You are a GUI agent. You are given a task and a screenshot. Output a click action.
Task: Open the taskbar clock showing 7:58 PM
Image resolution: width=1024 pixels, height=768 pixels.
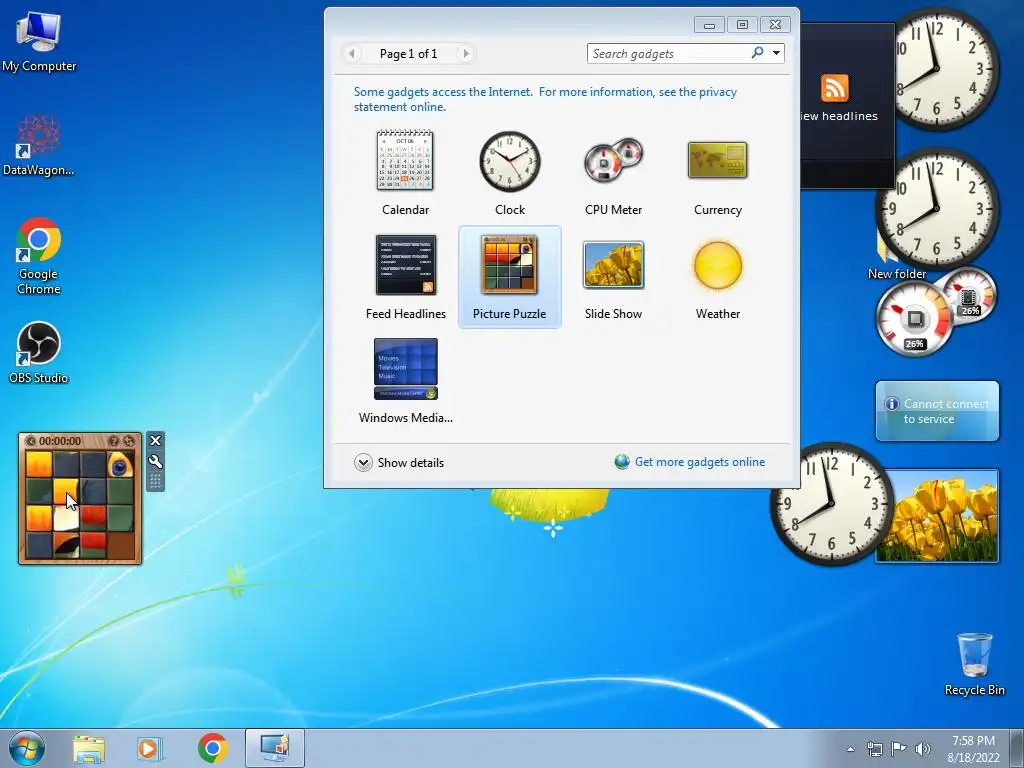[x=973, y=749]
